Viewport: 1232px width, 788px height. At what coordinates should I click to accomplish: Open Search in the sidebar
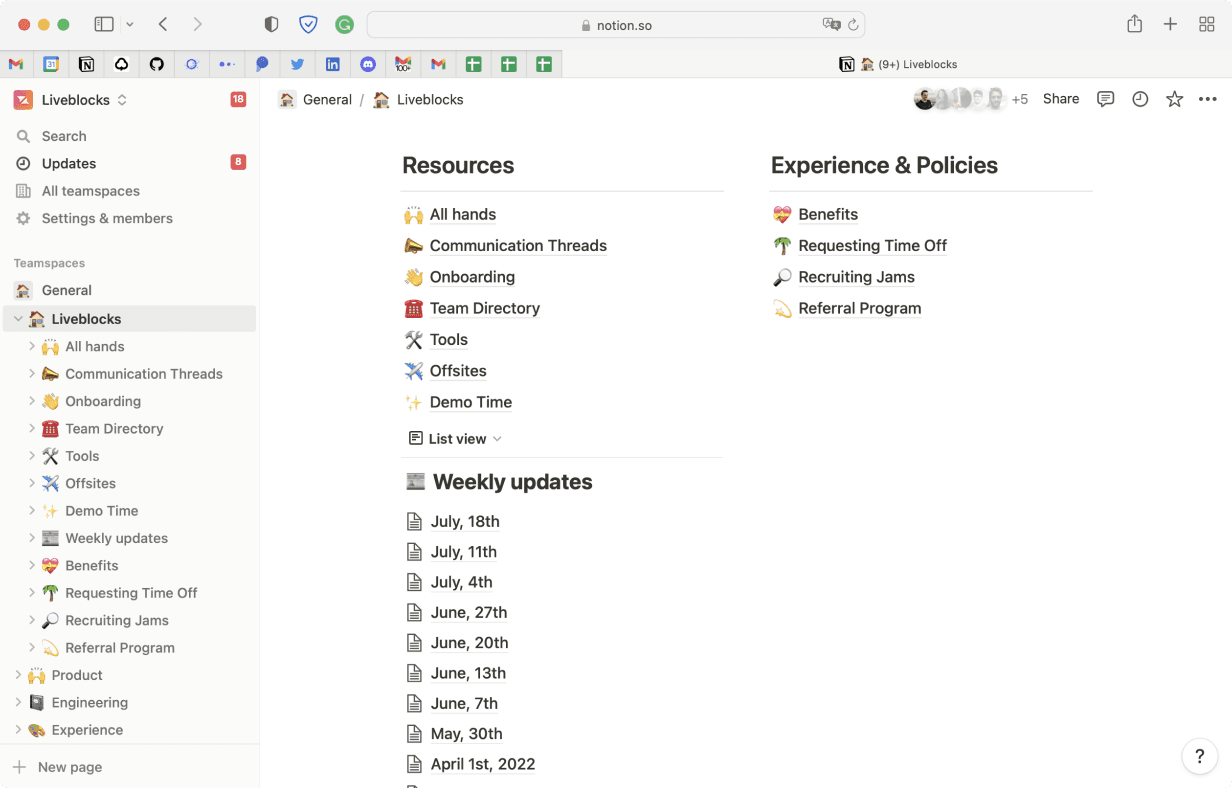point(64,135)
